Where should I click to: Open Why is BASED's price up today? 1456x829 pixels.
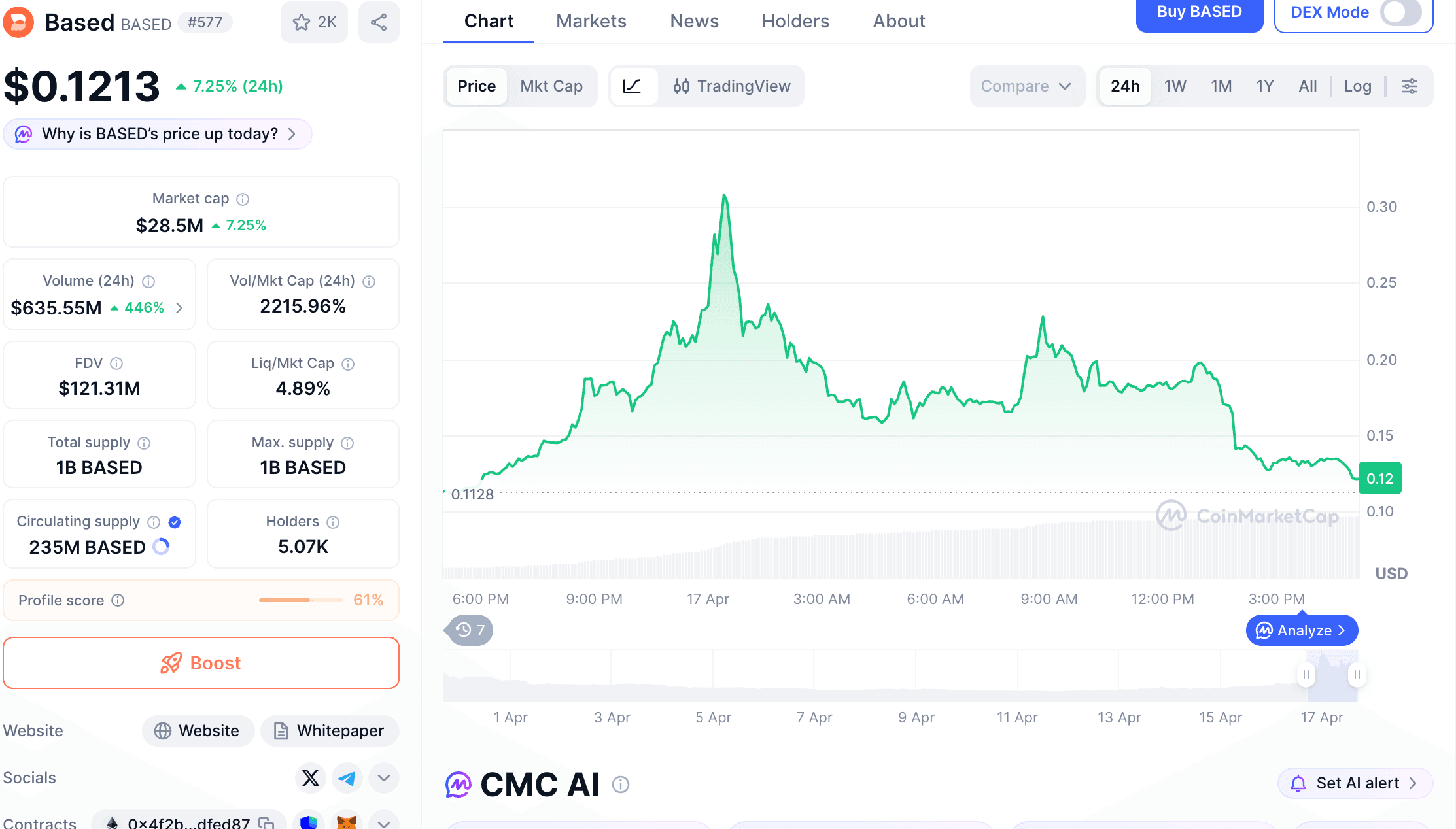click(x=158, y=134)
